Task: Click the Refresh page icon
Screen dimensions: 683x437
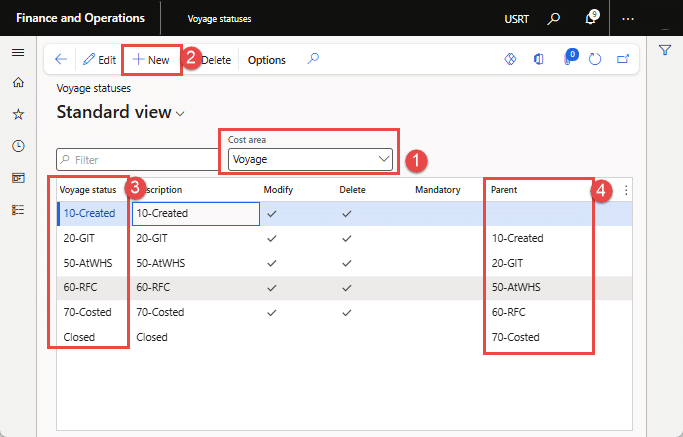Action: click(595, 60)
